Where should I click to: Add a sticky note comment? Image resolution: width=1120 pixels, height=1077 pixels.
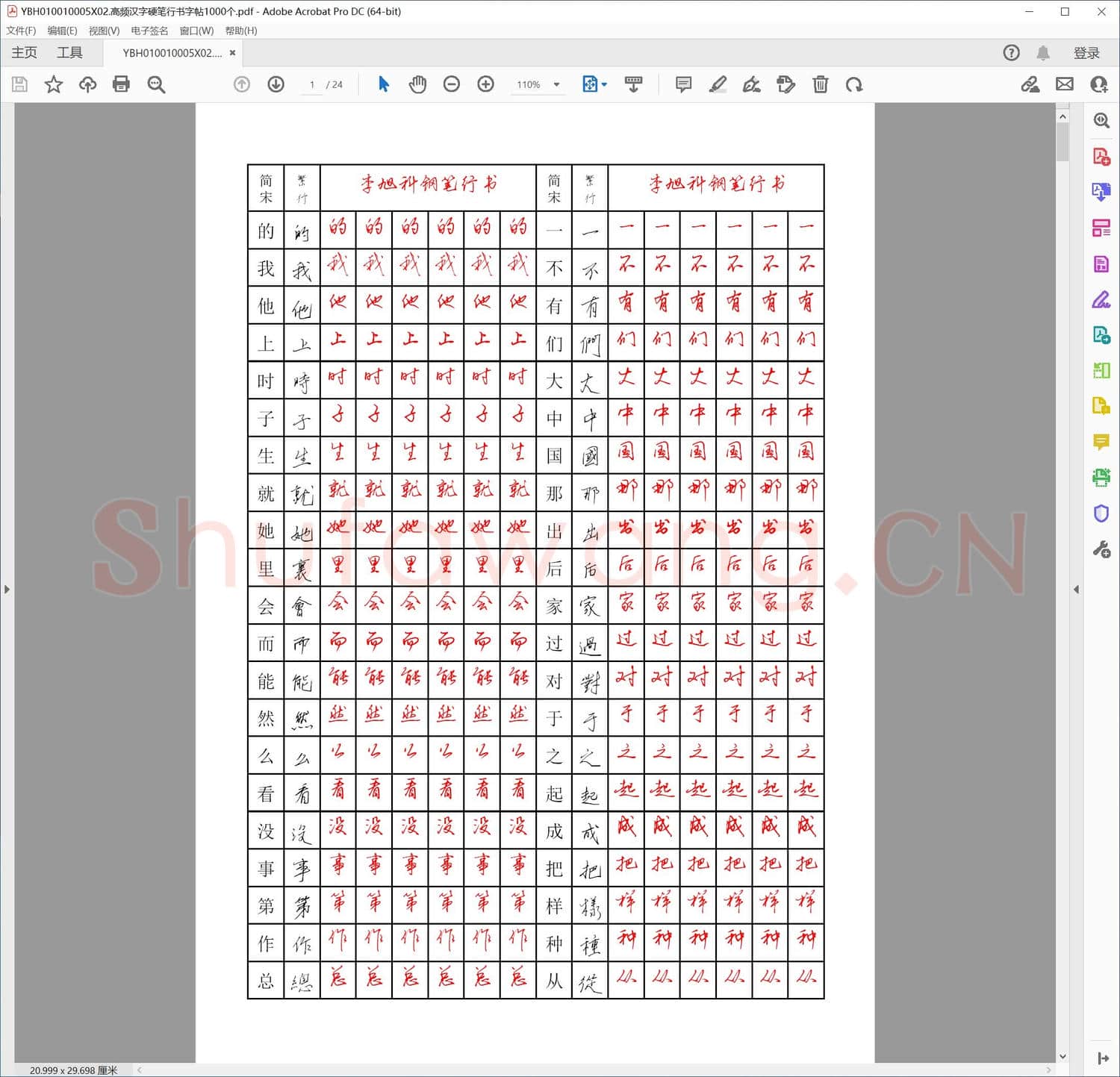(x=683, y=84)
